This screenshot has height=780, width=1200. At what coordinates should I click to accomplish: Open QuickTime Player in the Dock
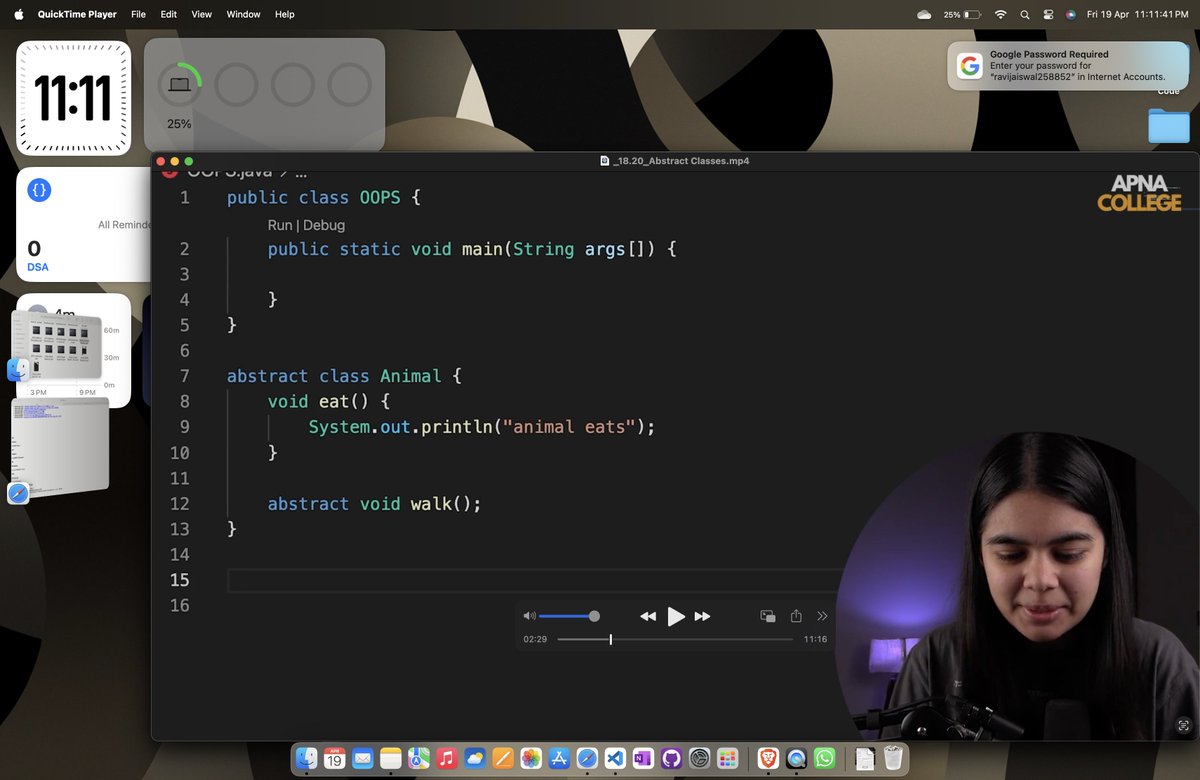796,758
